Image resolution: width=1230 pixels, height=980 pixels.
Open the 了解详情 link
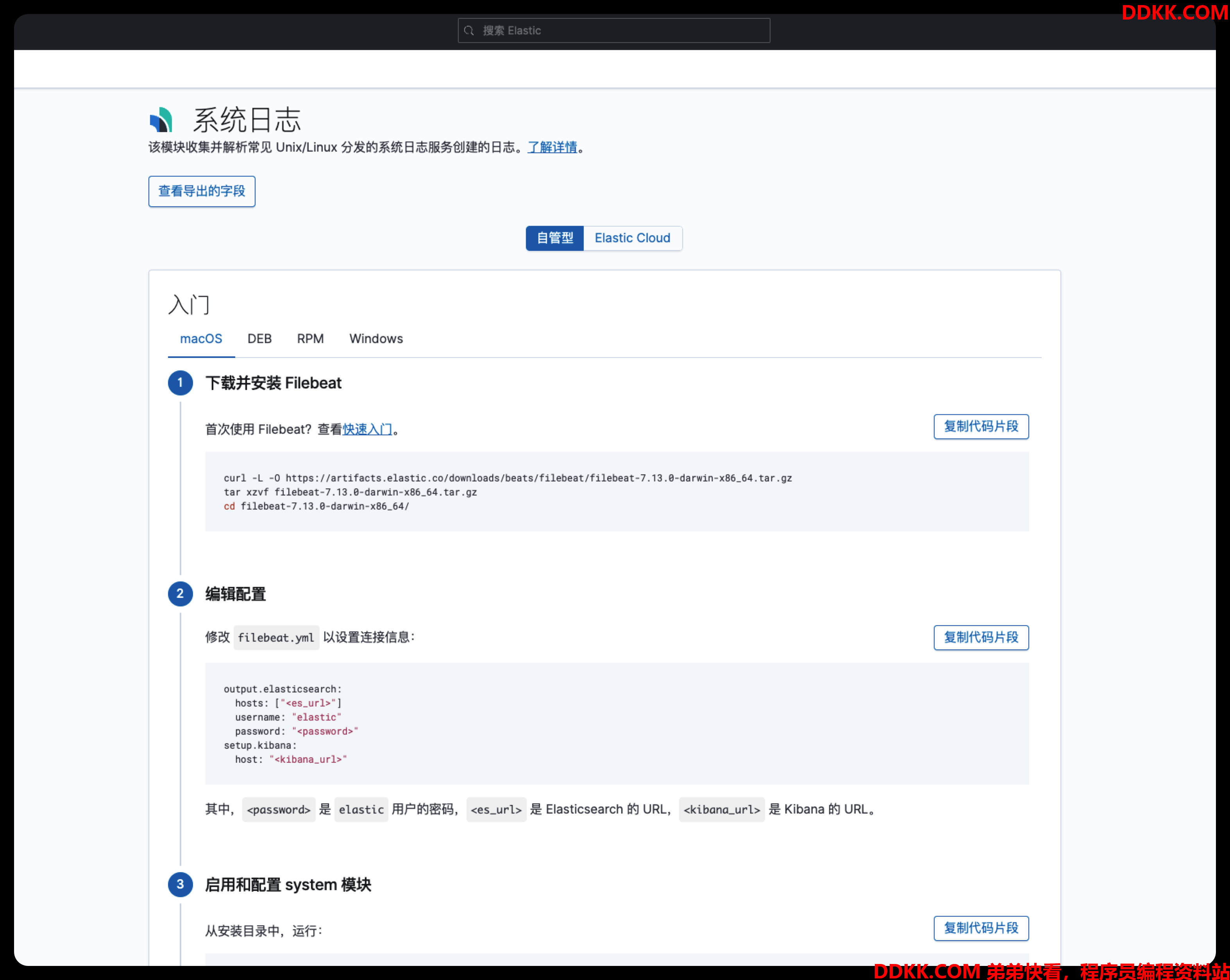552,147
